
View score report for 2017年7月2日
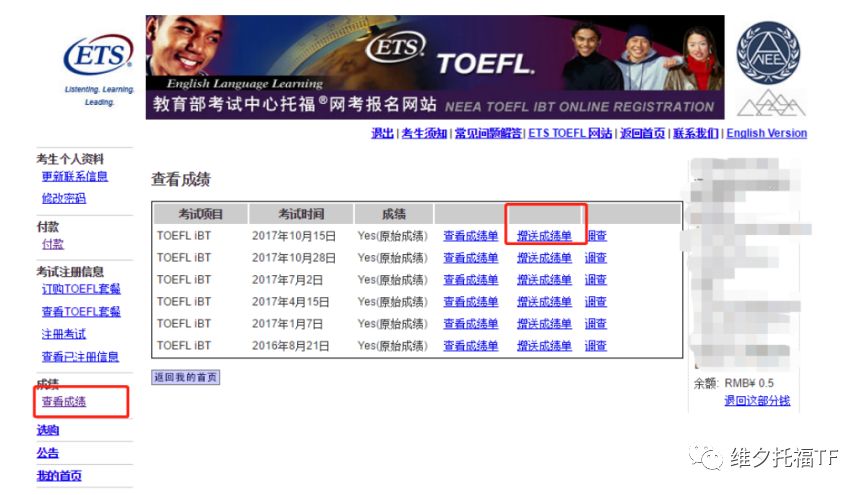pyautogui.click(x=471, y=280)
